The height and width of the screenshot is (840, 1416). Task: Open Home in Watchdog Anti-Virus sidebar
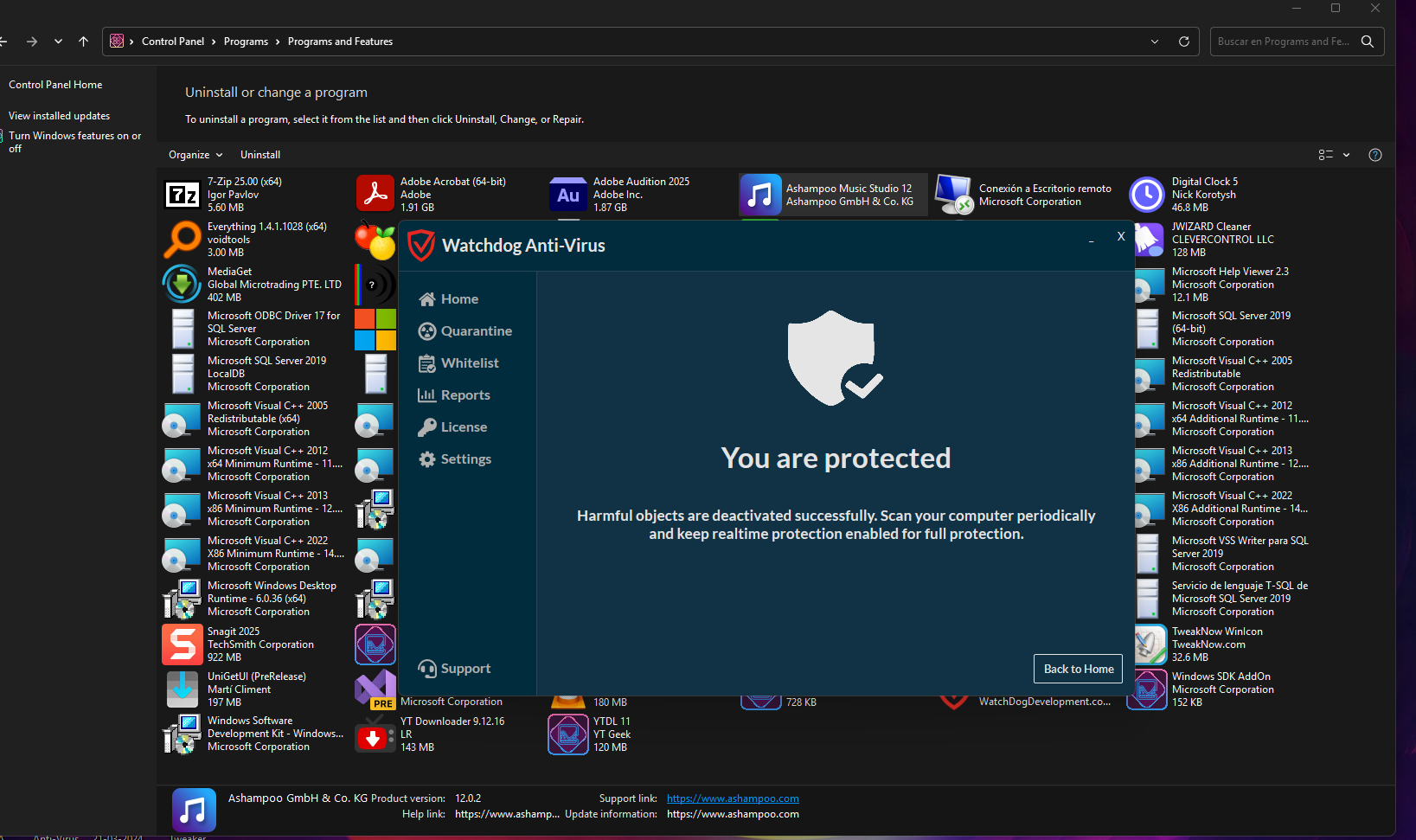coord(448,299)
